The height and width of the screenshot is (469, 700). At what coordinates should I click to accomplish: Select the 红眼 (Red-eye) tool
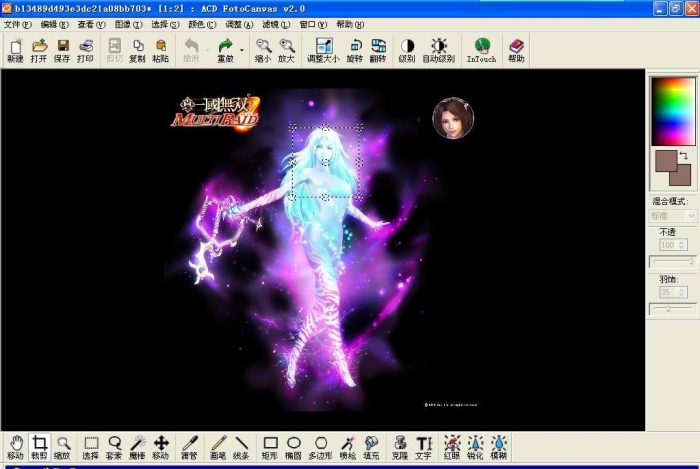point(452,448)
